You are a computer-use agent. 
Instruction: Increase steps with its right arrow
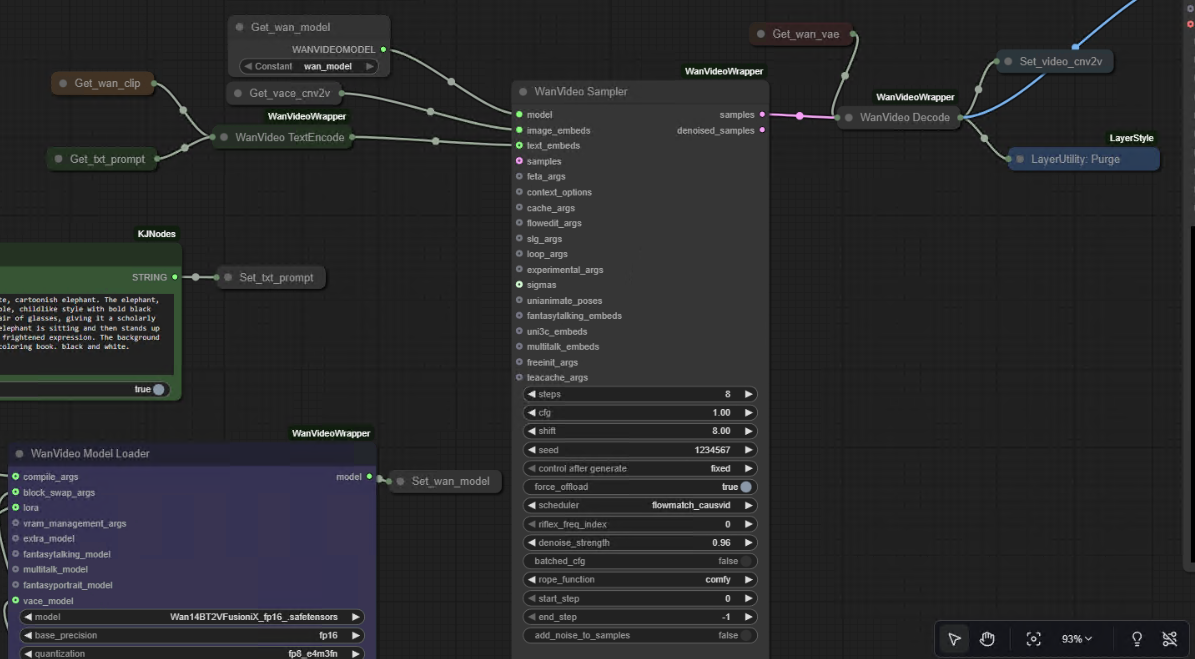748,395
